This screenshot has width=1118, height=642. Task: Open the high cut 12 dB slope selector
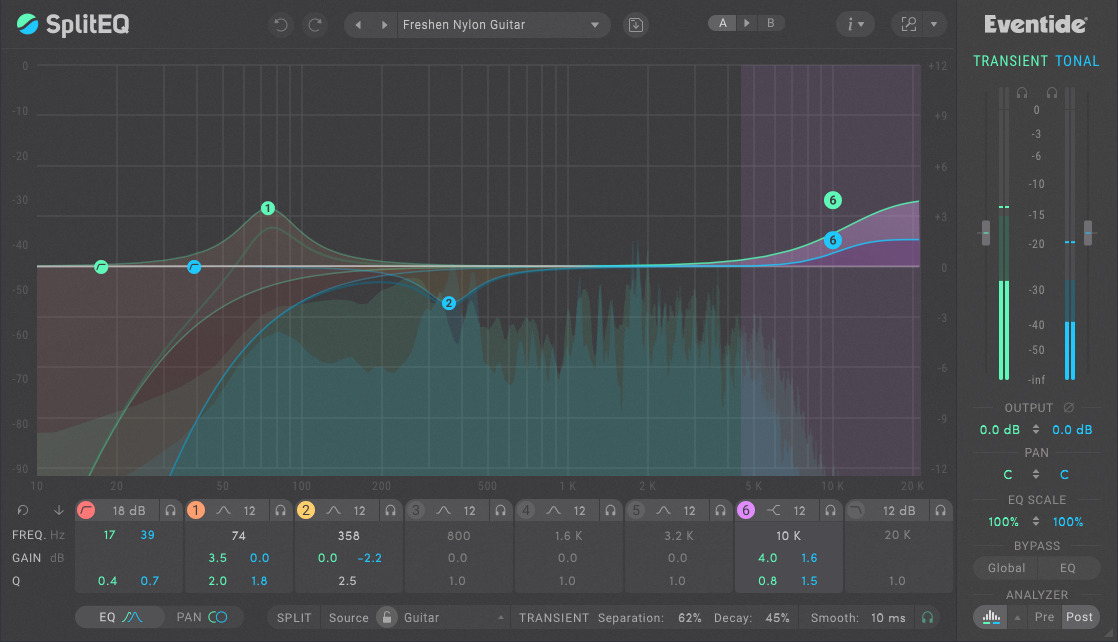click(x=898, y=510)
